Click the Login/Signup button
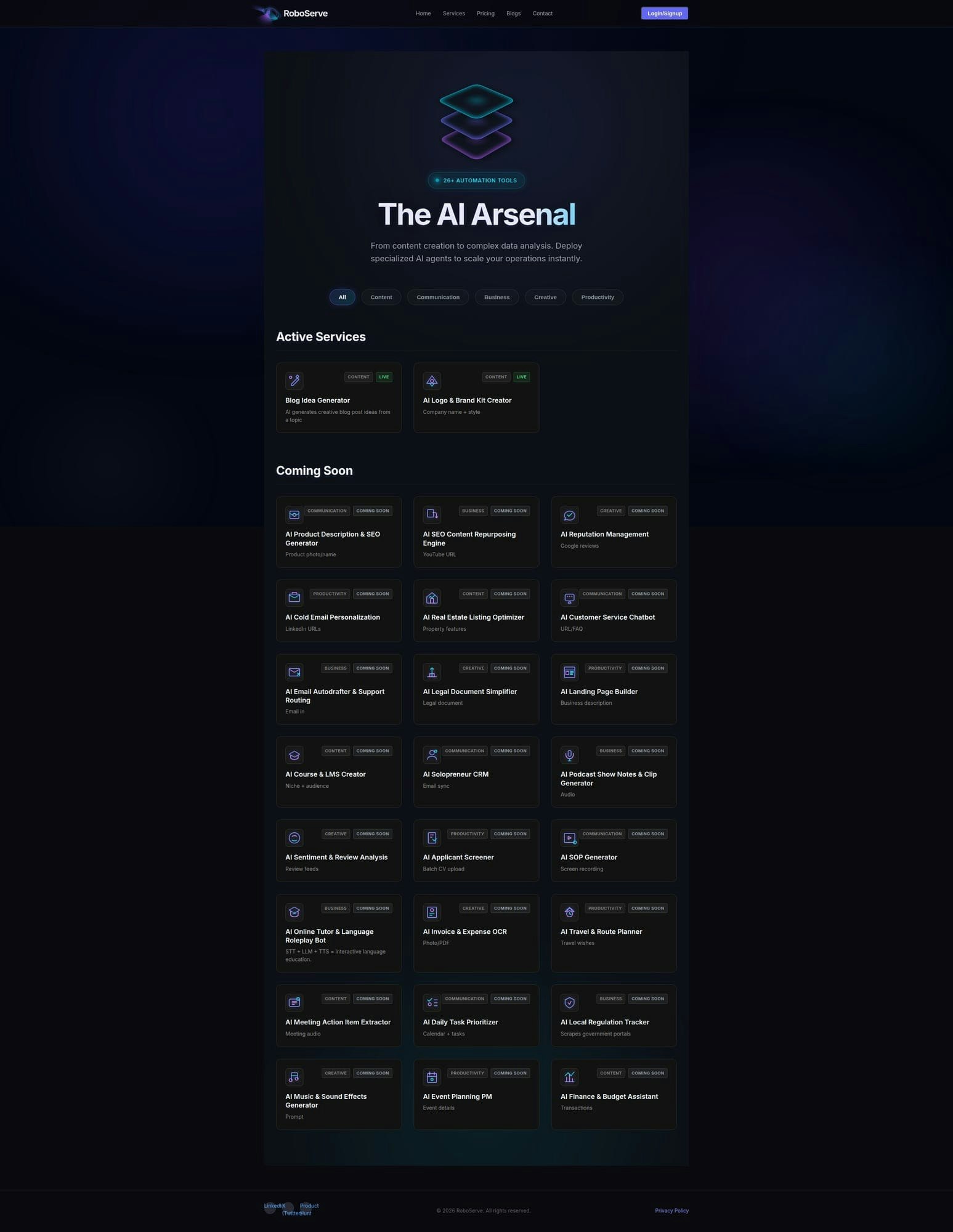Viewport: 953px width, 1232px height. [664, 13]
